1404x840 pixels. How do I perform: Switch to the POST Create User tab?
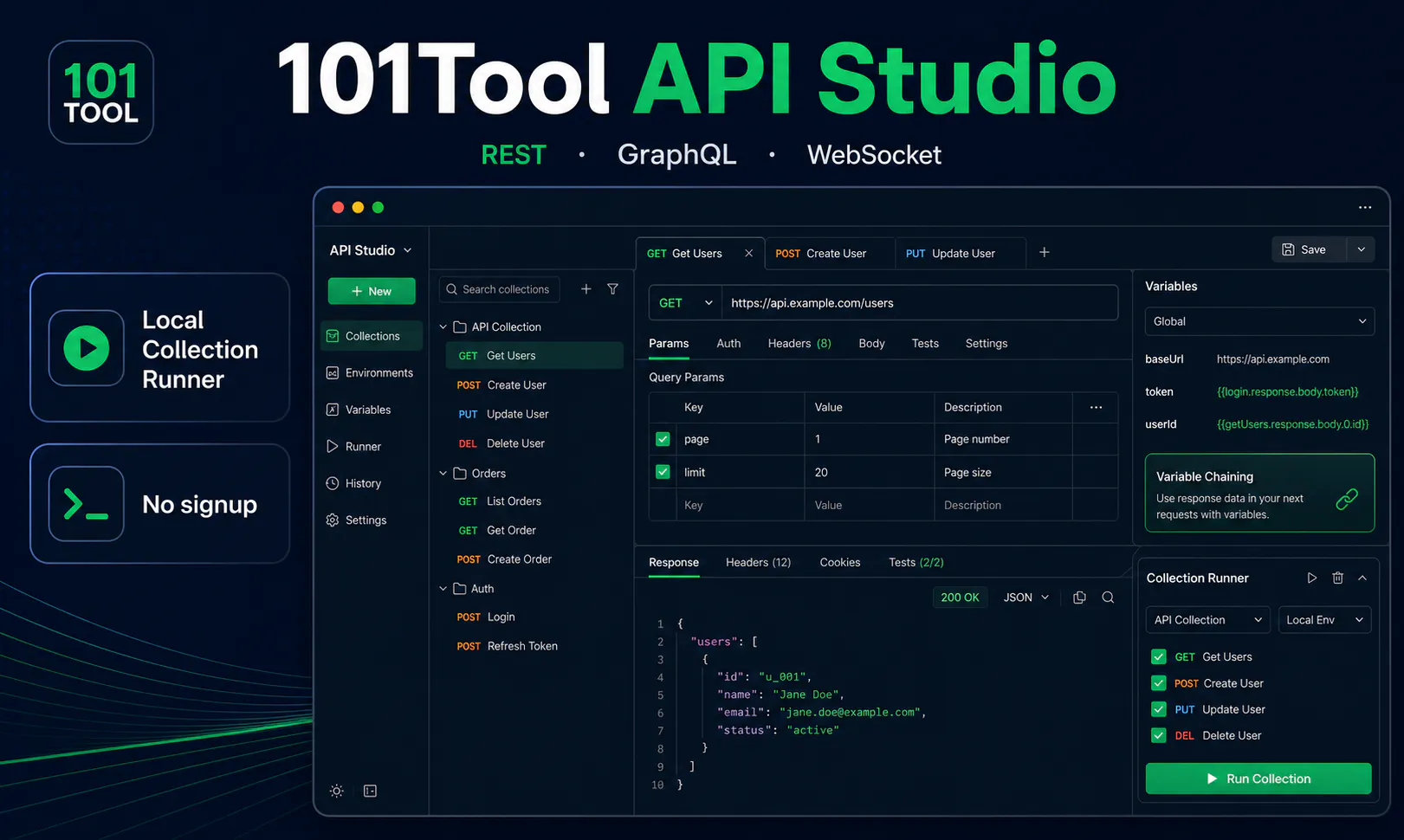pyautogui.click(x=830, y=254)
